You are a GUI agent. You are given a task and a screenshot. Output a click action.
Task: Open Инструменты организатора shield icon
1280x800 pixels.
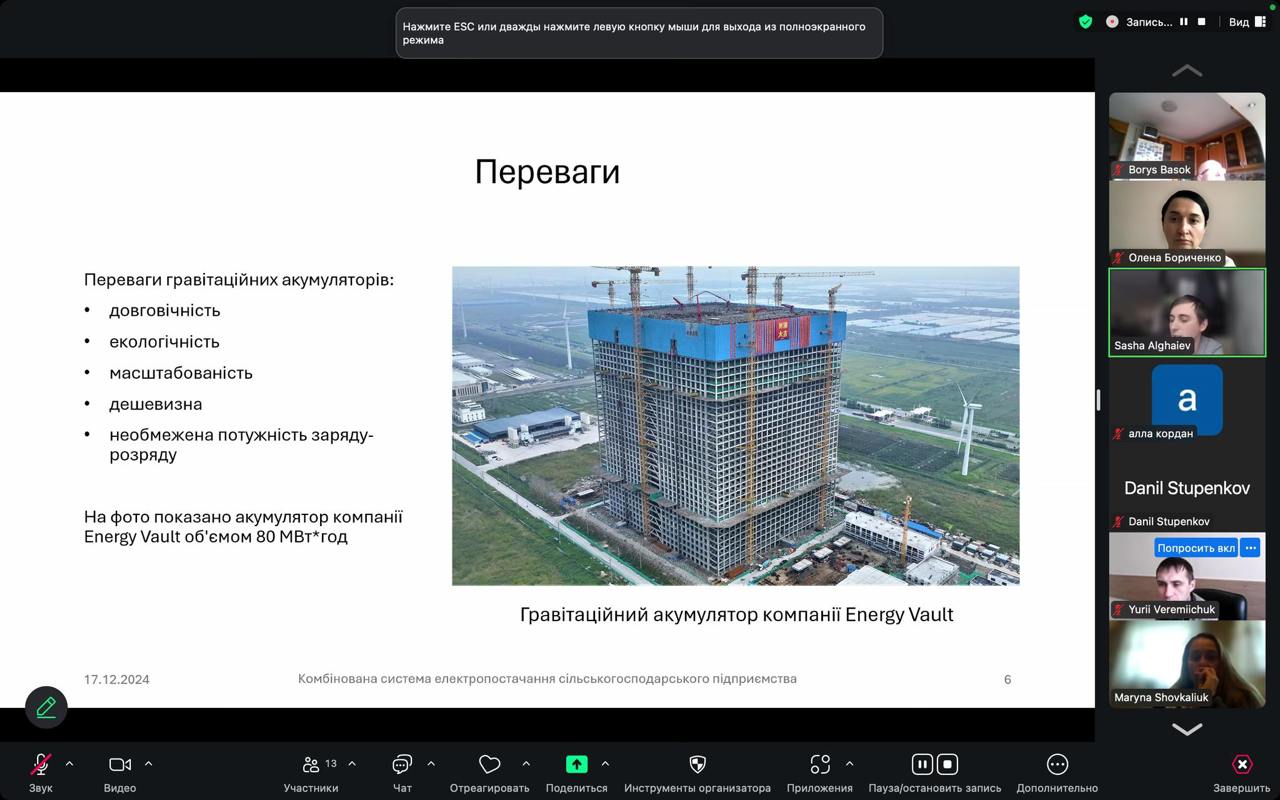click(x=698, y=764)
